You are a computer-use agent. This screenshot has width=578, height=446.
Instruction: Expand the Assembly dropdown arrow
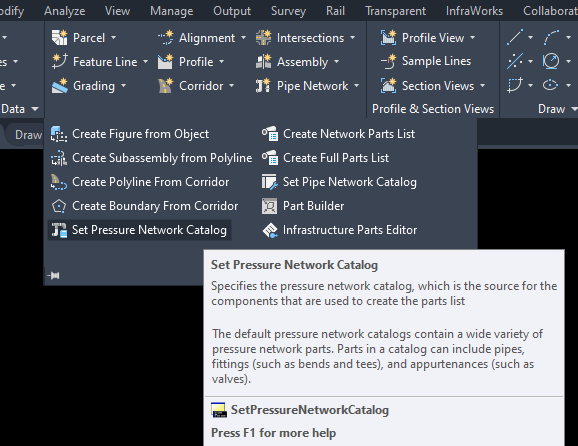tap(336, 62)
